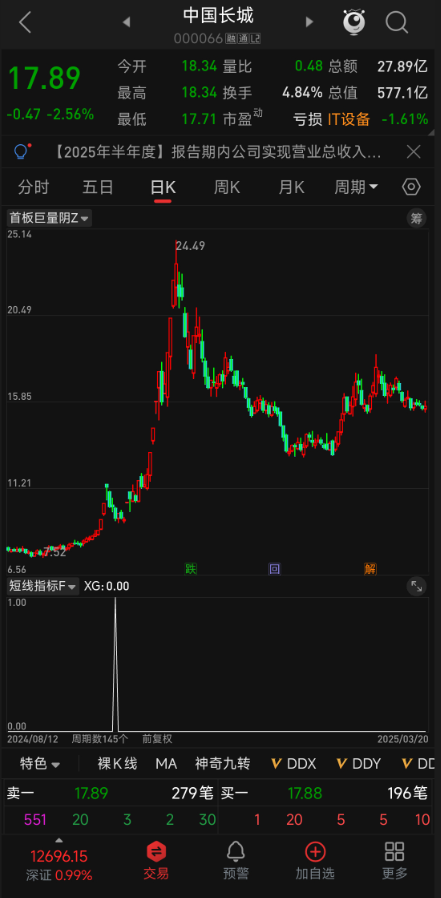Select the MA overlay option

click(x=166, y=763)
